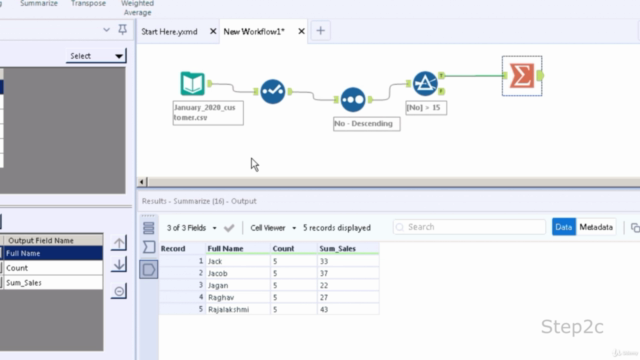Select the Sort tool node
Viewport: 640px width, 360px height.
pyautogui.click(x=353, y=100)
